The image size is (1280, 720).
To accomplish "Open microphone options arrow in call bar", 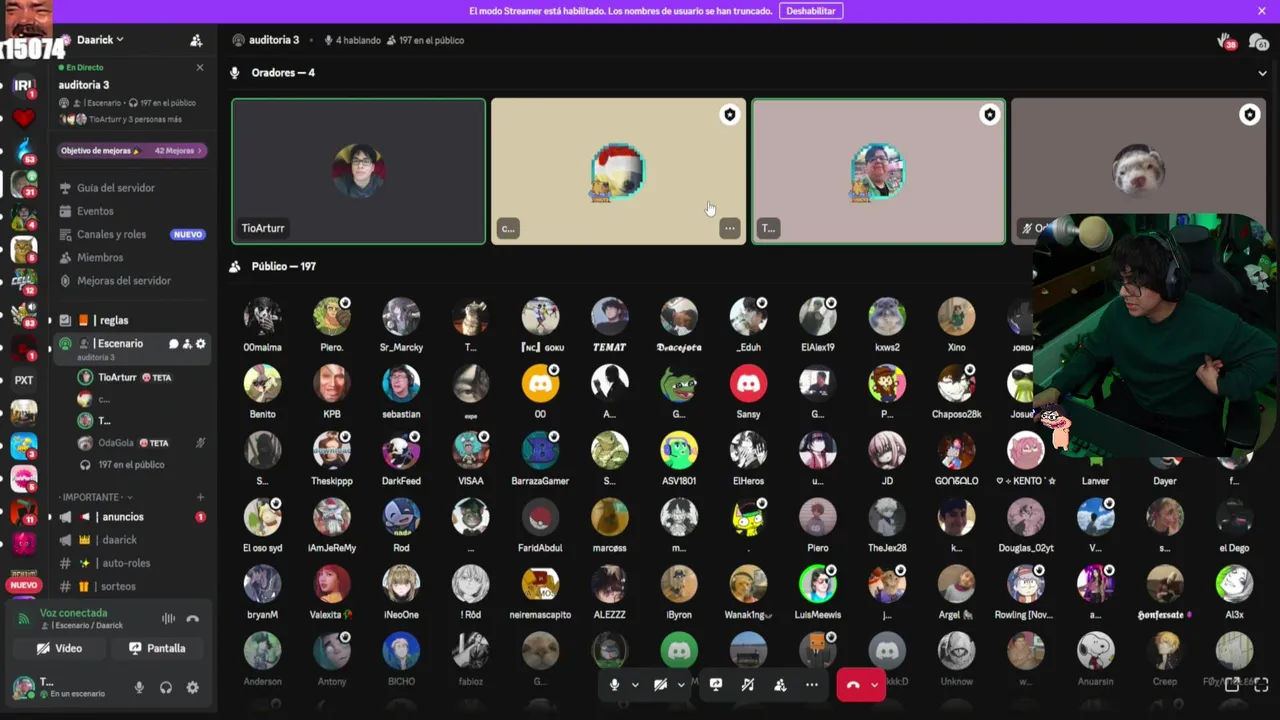I will pyautogui.click(x=634, y=685).
